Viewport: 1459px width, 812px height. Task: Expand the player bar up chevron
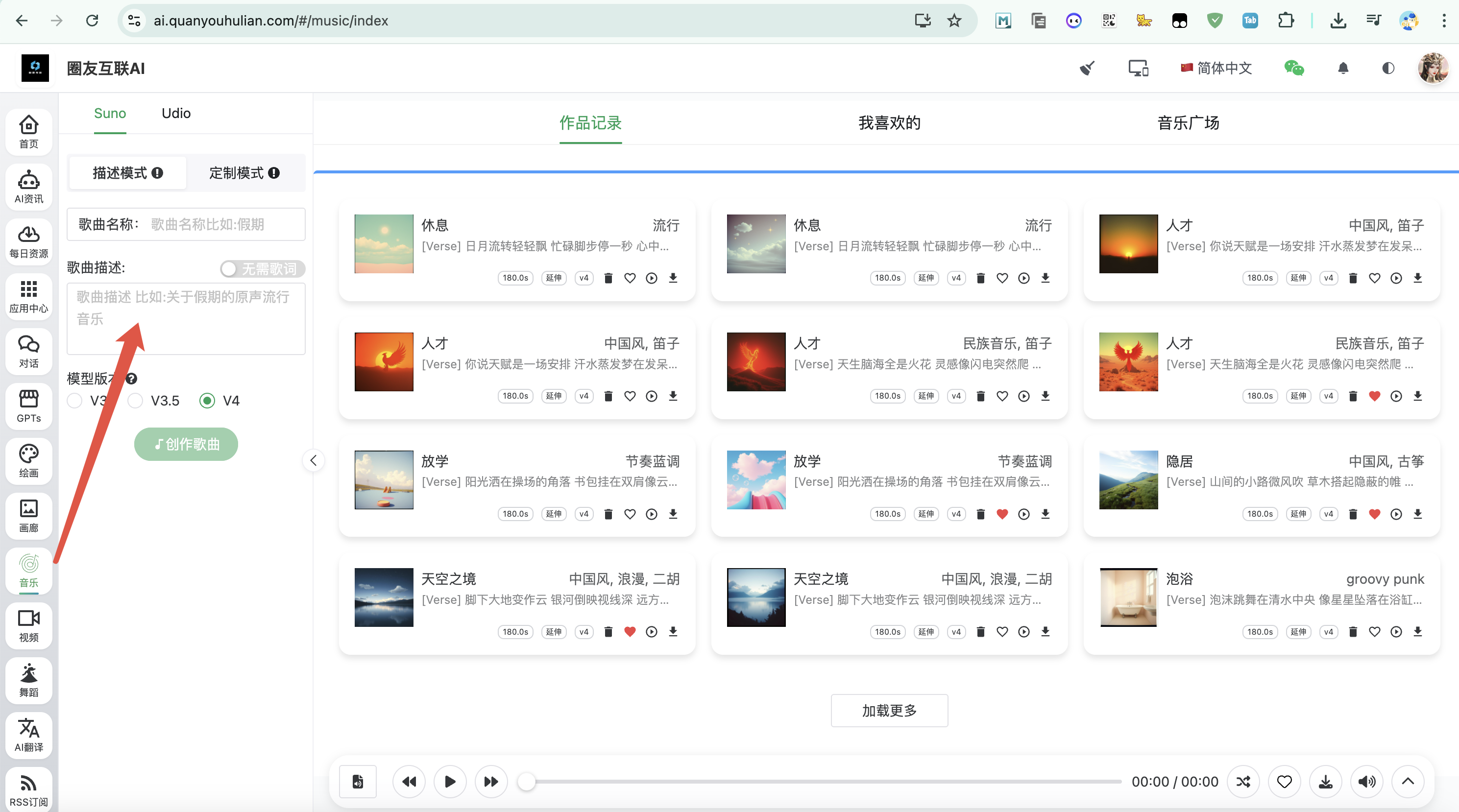click(x=1408, y=782)
